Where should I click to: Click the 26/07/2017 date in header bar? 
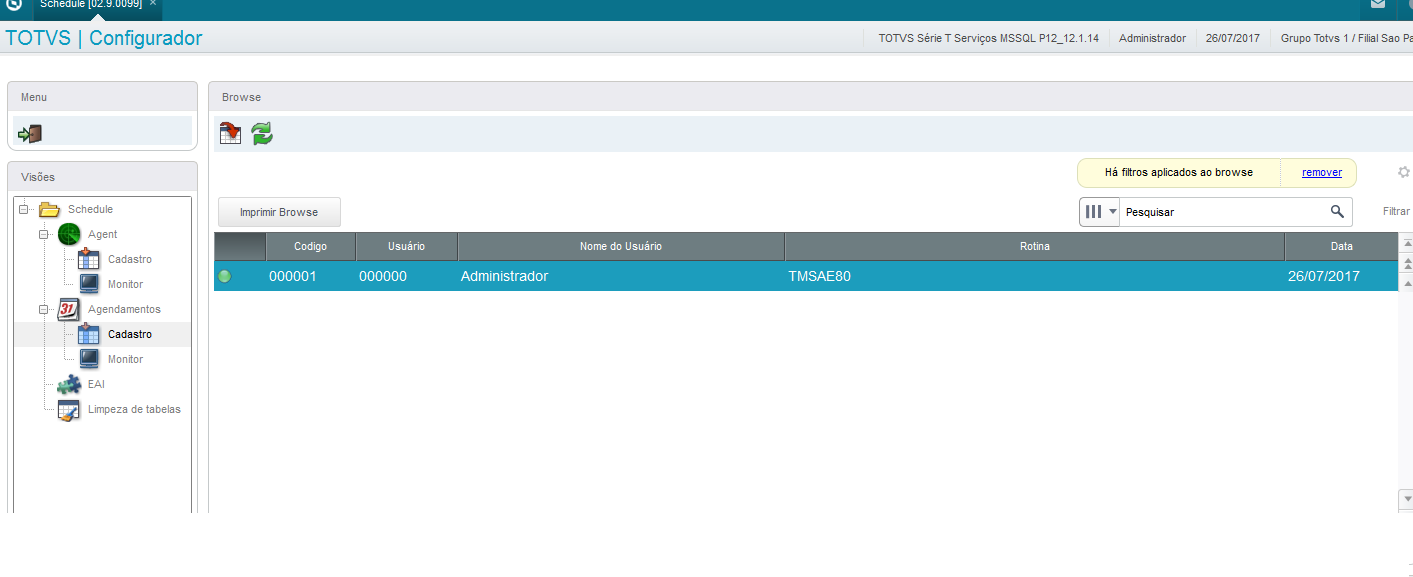click(1232, 38)
